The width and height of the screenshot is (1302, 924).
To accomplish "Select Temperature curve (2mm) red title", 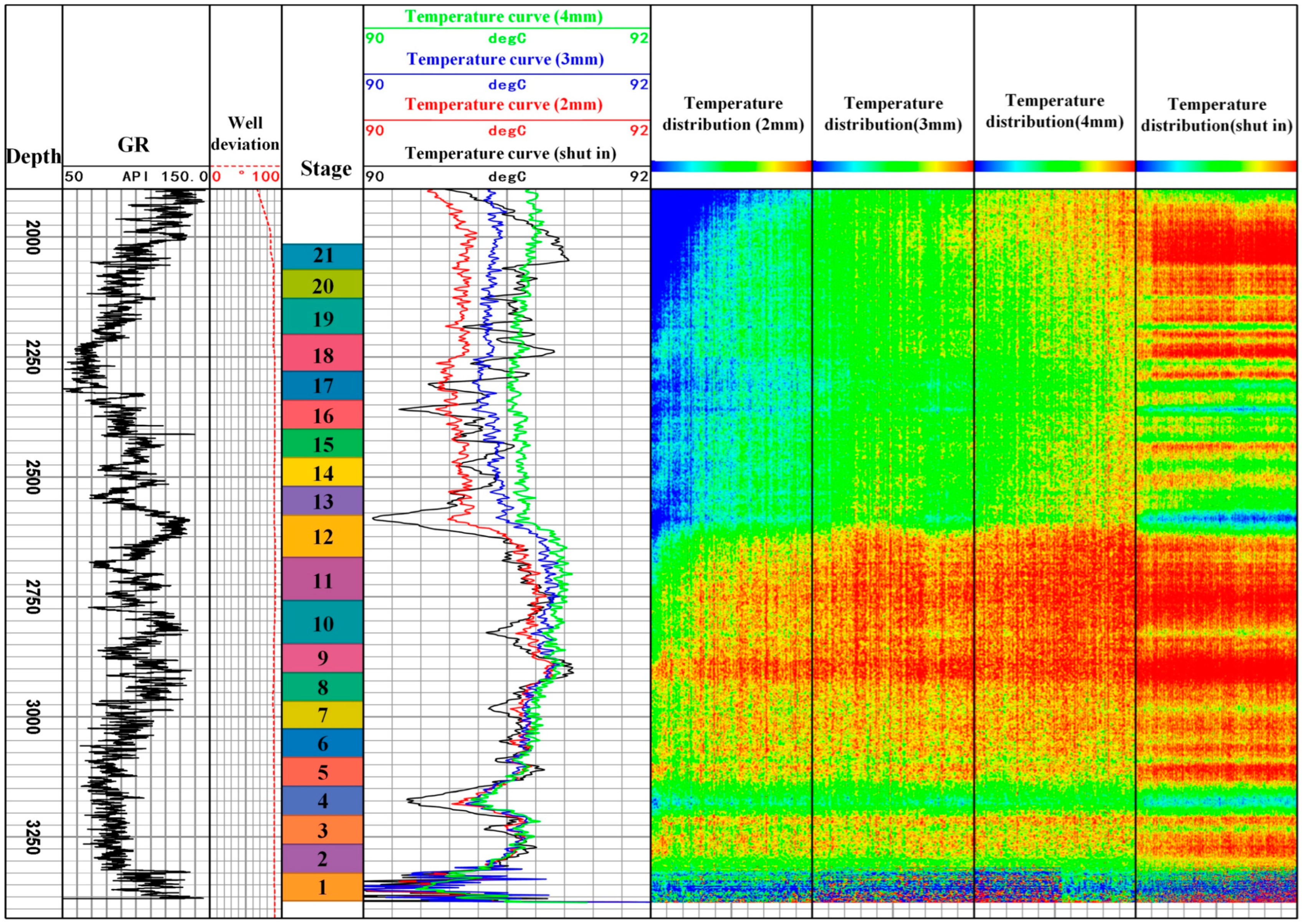I will coord(504,105).
